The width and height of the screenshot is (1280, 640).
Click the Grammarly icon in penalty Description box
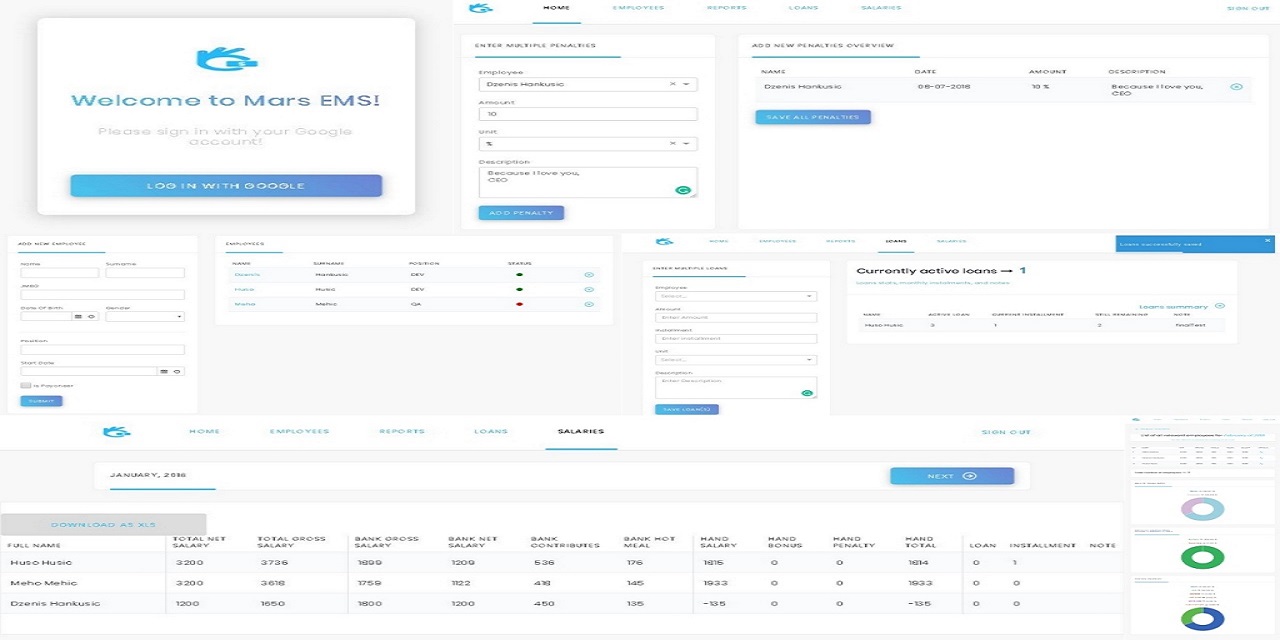coord(683,189)
